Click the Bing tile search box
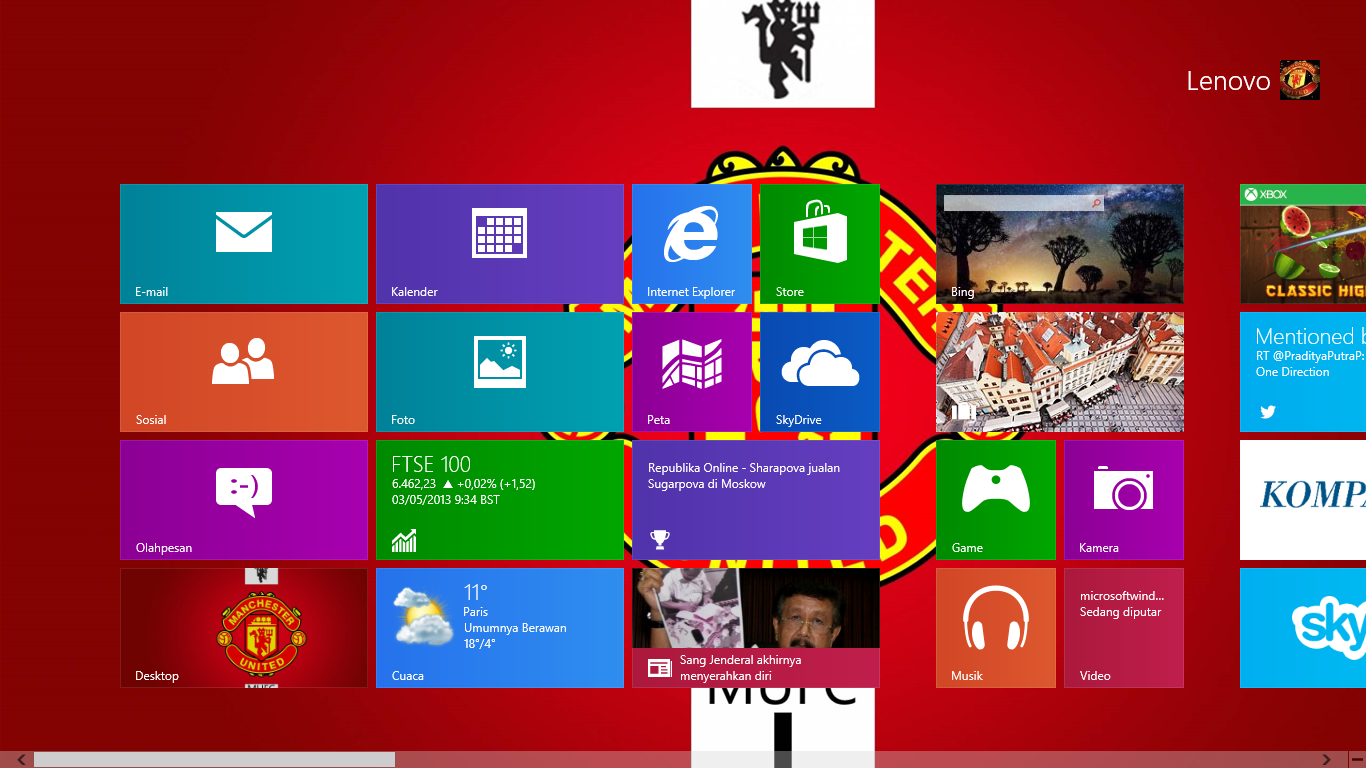Screen dimensions: 1366x768 (x=1024, y=203)
